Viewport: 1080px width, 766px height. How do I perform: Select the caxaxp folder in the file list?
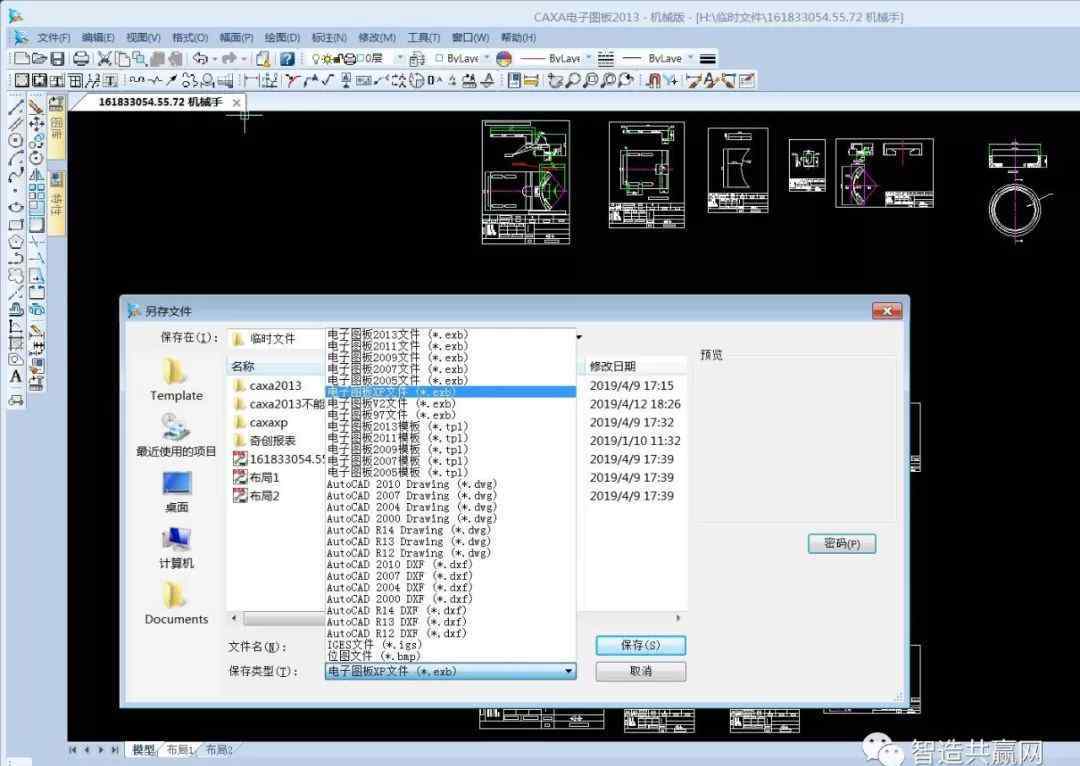[269, 422]
